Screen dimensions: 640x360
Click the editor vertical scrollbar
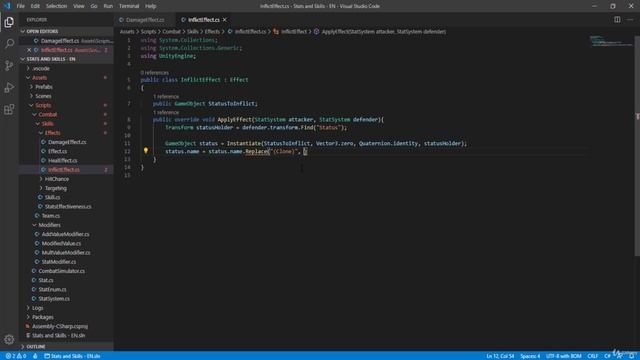tap(637, 147)
